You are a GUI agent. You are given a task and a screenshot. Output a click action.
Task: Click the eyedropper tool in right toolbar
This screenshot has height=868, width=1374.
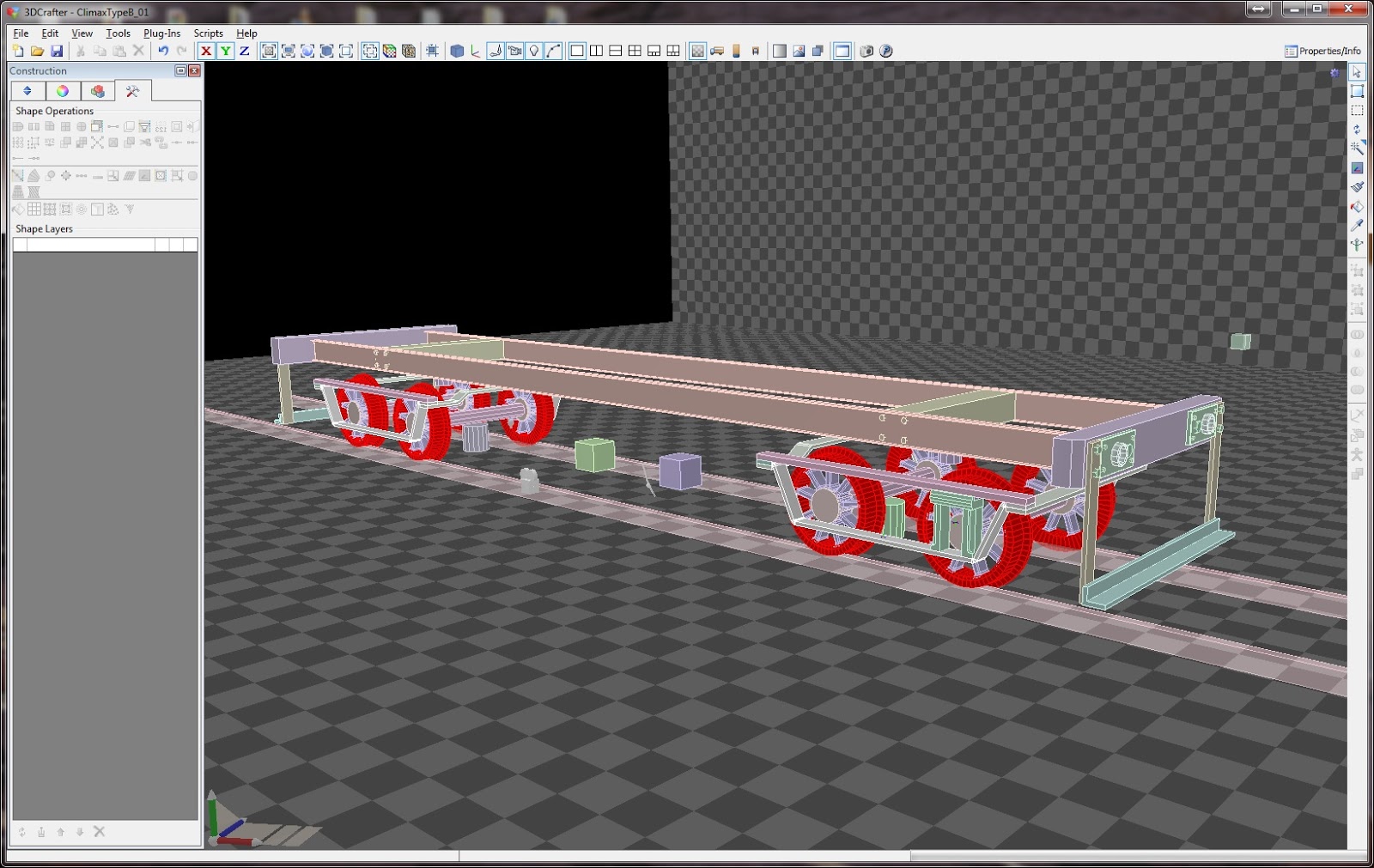tap(1357, 226)
